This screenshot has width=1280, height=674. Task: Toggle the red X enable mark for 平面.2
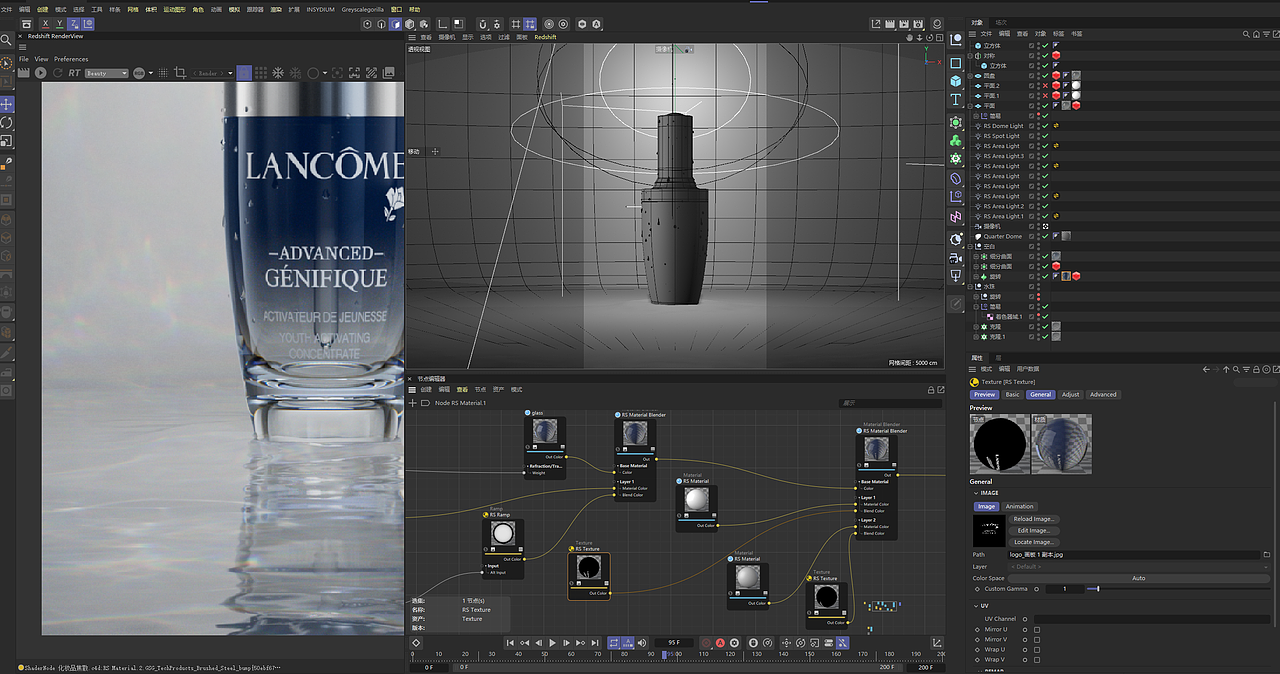click(1045, 85)
